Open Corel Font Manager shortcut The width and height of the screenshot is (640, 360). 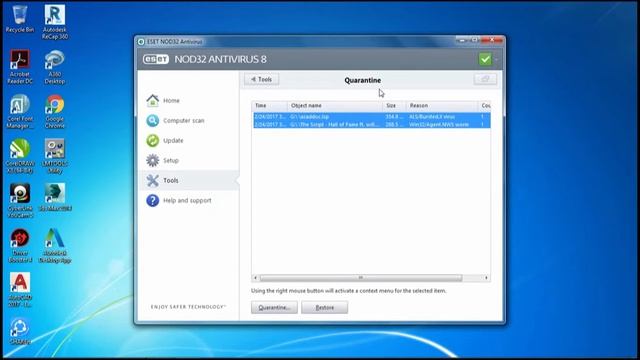coord(20,111)
